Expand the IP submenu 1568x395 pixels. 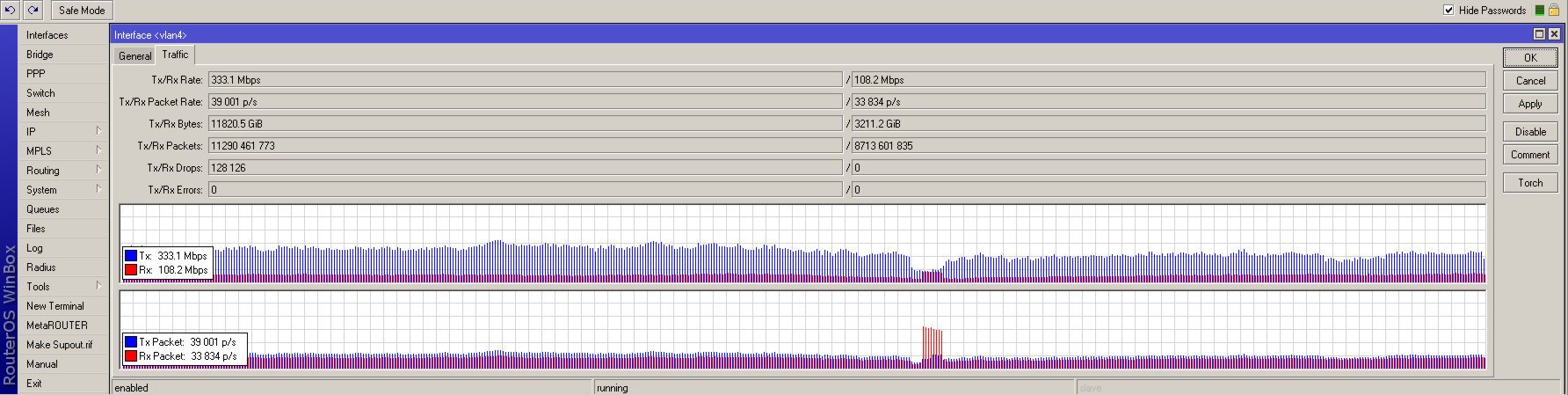tap(98, 131)
